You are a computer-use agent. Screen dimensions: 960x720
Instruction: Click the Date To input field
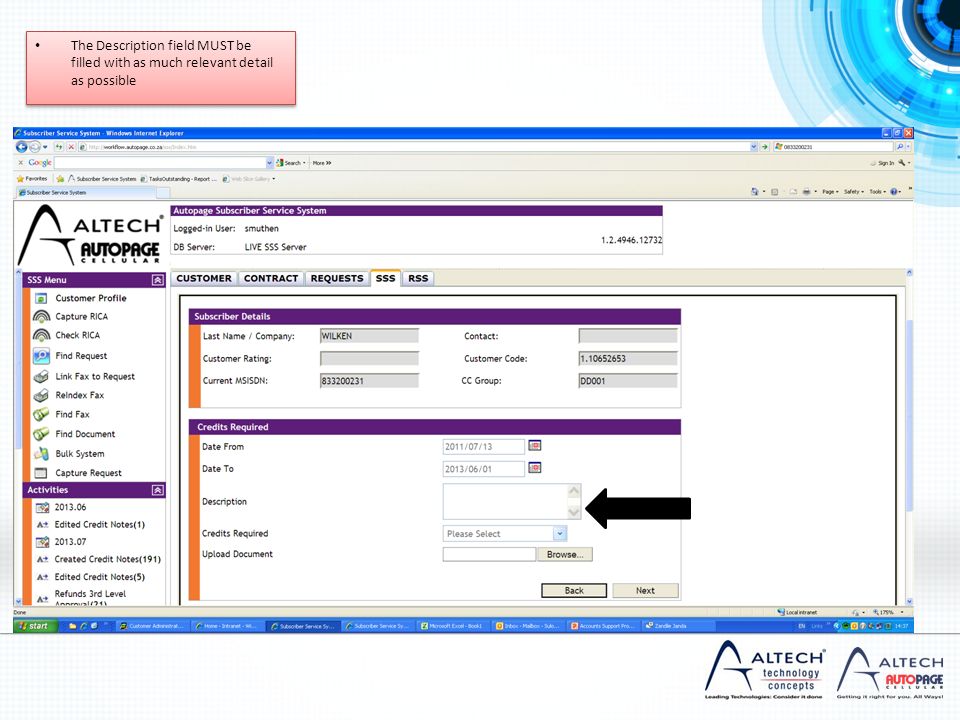click(484, 468)
